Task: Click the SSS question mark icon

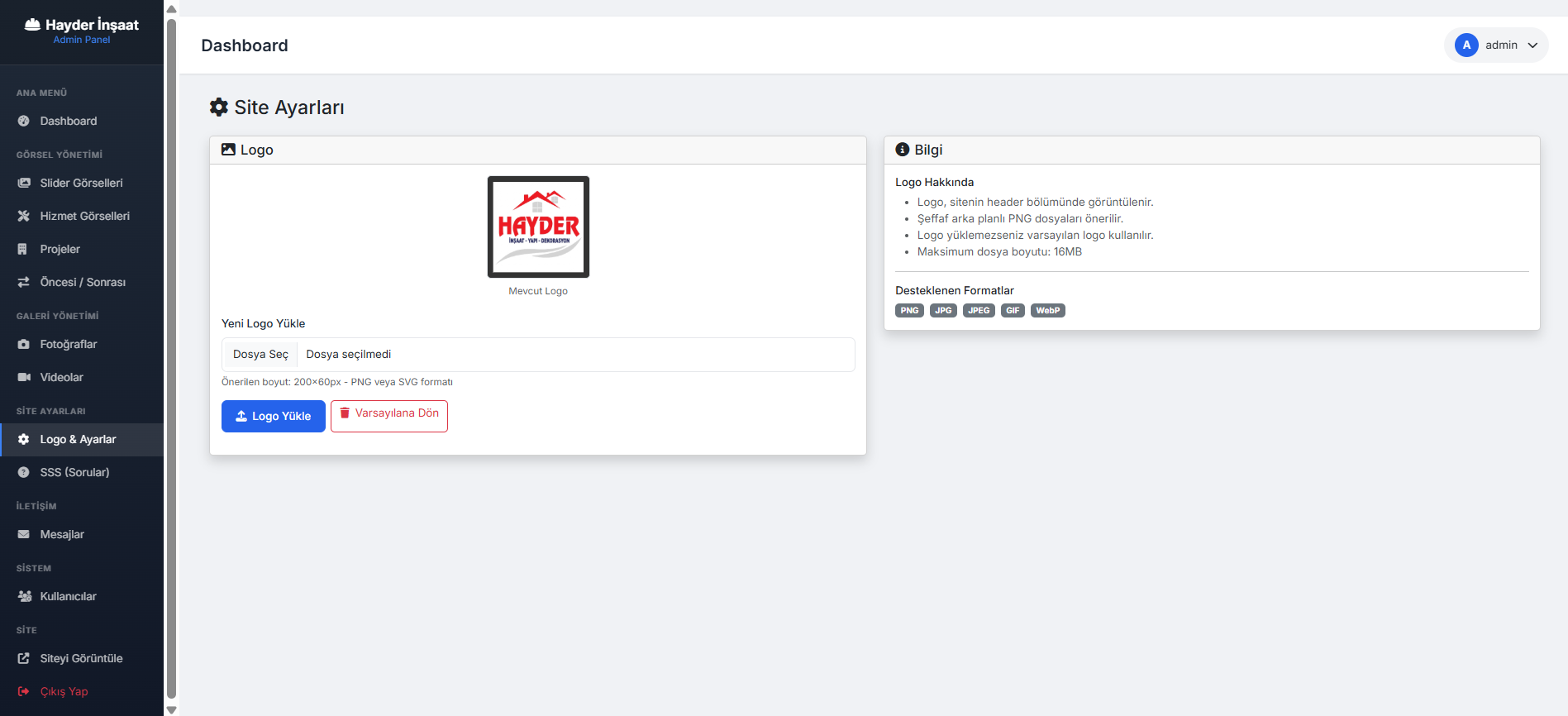Action: pyautogui.click(x=24, y=472)
